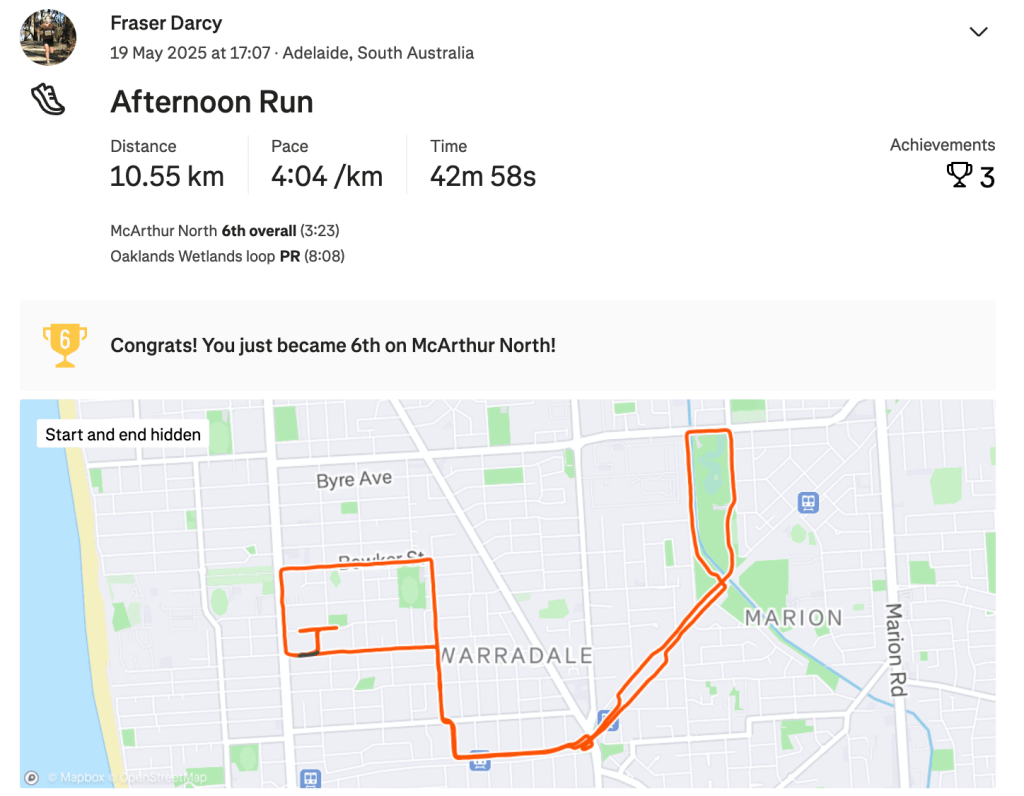Screen dimensions: 1024x796
Task: Click the Distance 10.55 km stat
Action: pos(167,177)
